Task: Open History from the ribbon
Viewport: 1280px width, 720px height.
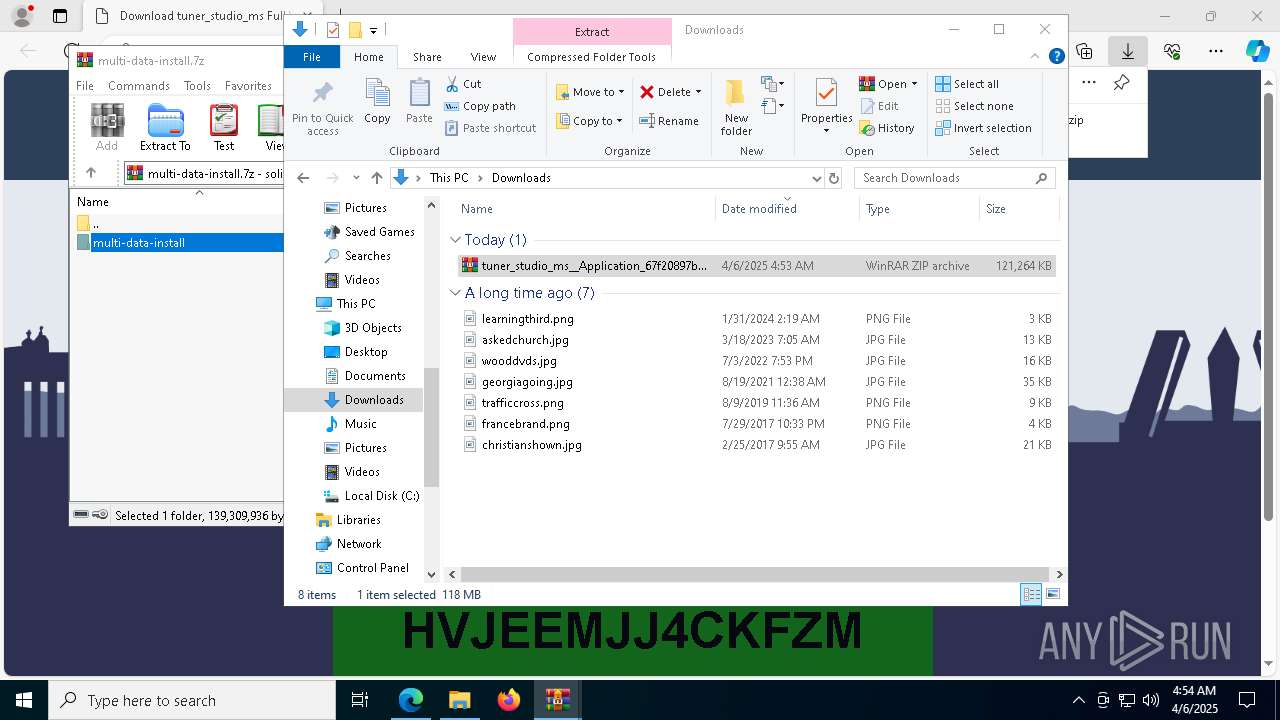Action: click(887, 128)
